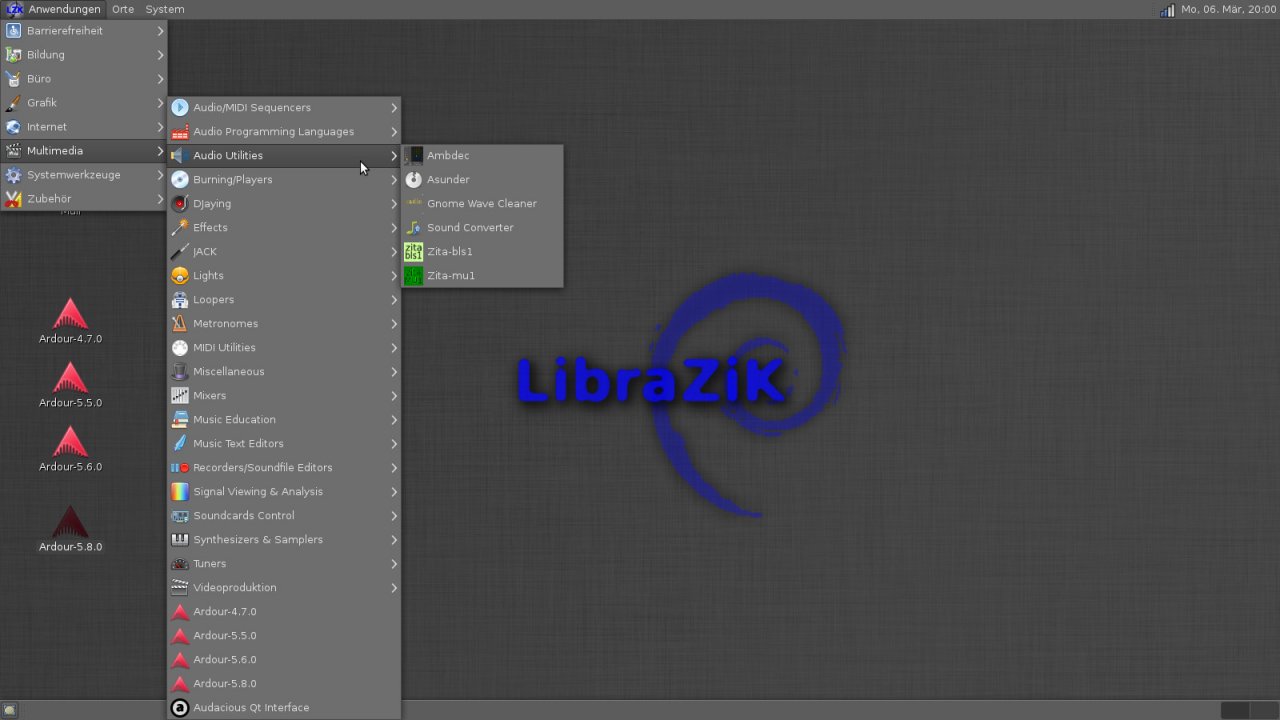Expand the Zubehör submenu arrow
Viewport: 1280px width, 720px height.
(160, 199)
